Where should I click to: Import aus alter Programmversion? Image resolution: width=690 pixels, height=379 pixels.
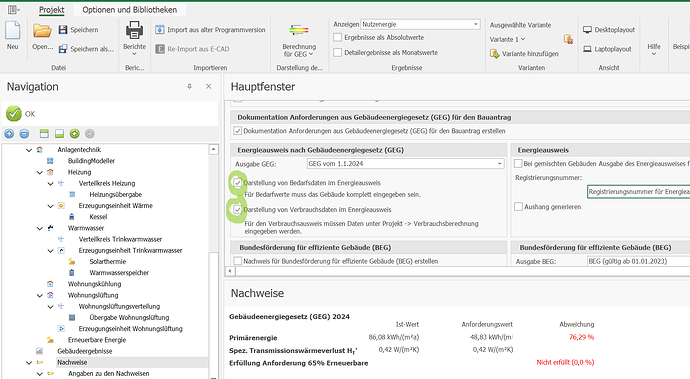(x=210, y=30)
